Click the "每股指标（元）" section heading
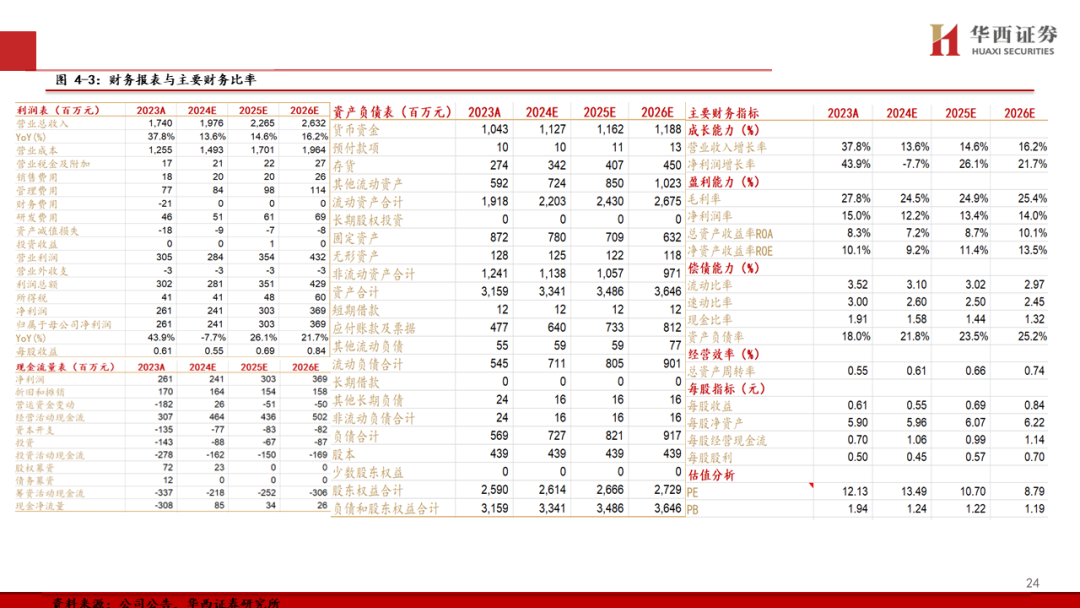 point(727,388)
